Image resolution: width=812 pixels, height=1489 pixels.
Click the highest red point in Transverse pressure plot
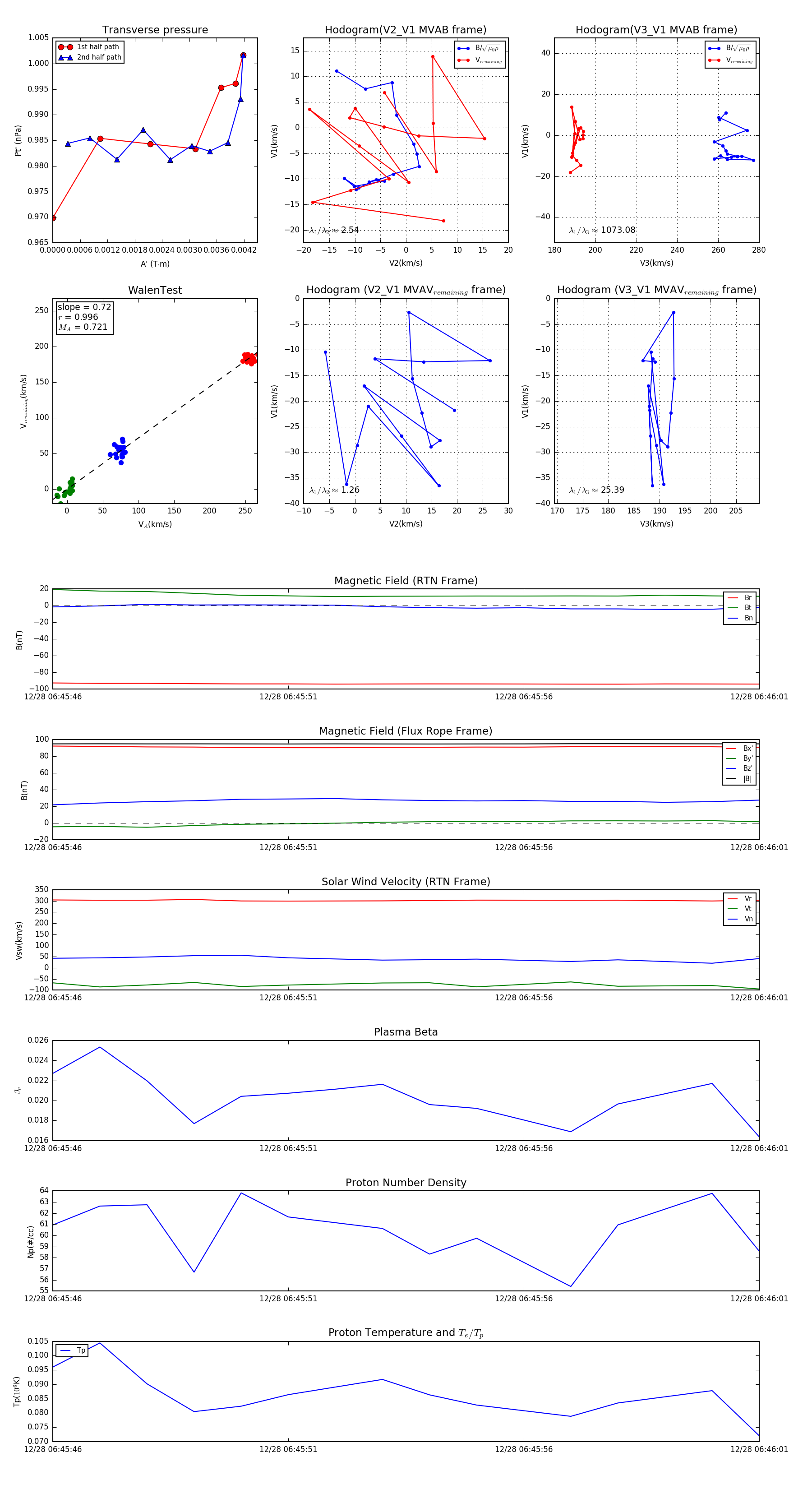243,55
